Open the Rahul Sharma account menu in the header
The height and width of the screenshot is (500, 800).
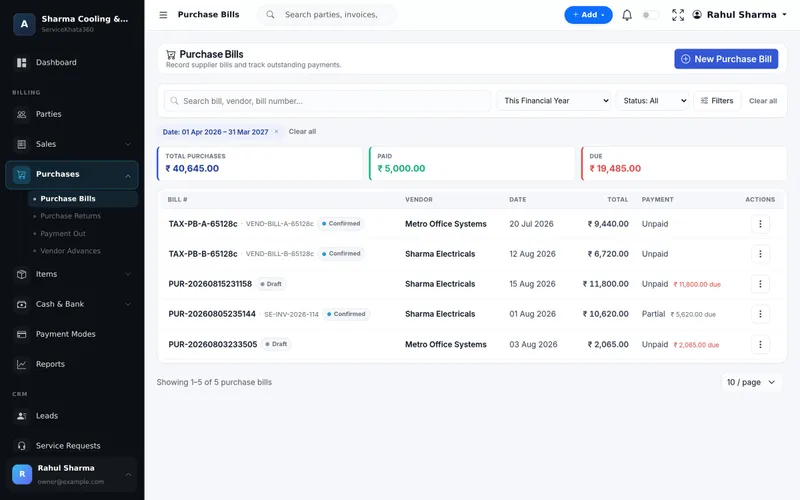(x=740, y=15)
